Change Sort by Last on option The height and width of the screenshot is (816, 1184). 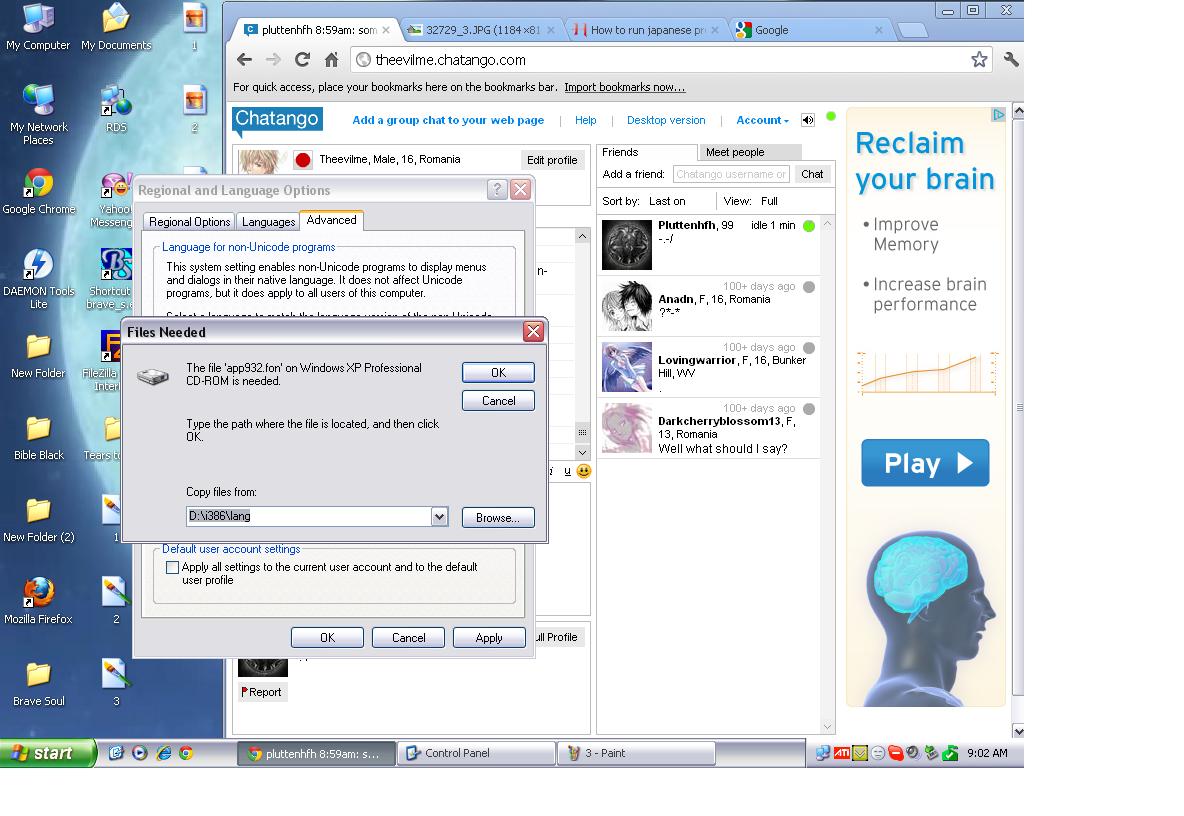pyautogui.click(x=668, y=202)
